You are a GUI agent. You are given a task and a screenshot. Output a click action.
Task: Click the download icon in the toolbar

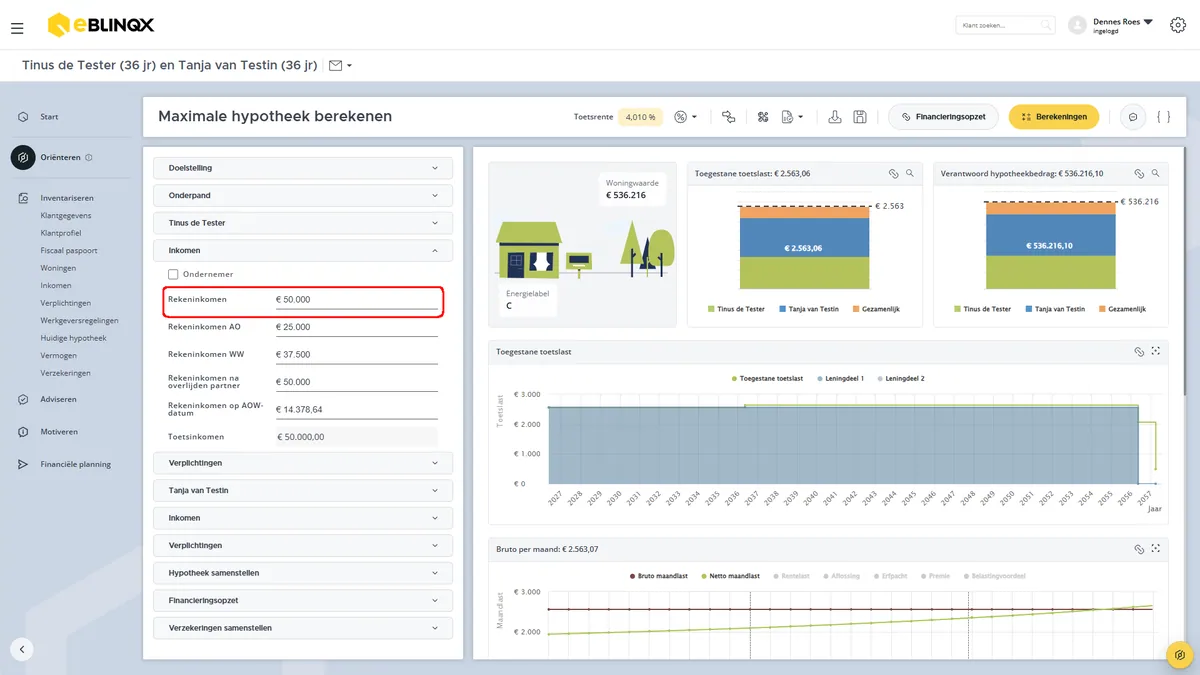[x=835, y=117]
